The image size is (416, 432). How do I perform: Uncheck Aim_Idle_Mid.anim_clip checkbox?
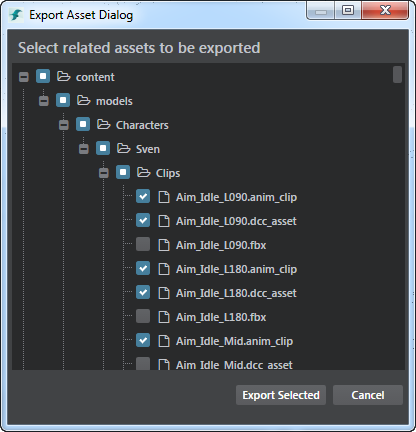click(143, 340)
